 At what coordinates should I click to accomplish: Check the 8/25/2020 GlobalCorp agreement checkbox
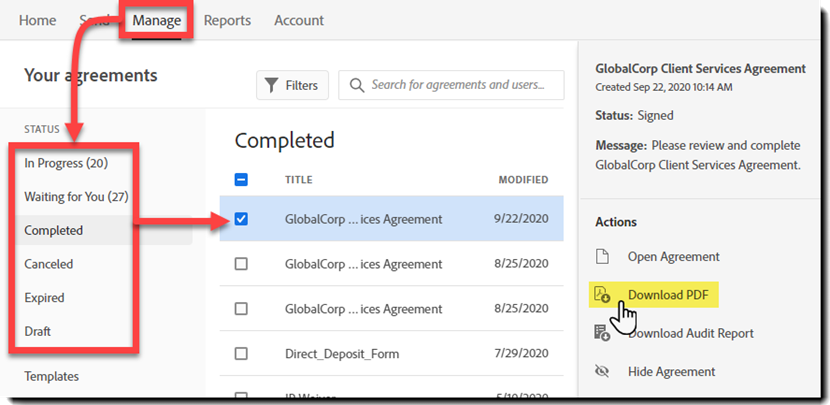241,264
